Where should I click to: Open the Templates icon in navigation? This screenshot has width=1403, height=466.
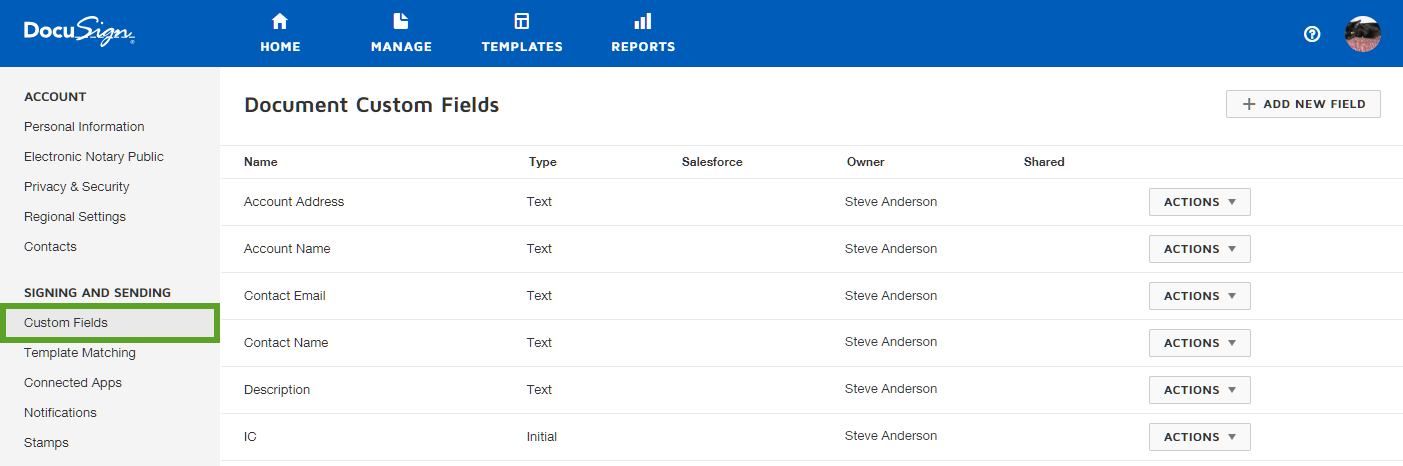[521, 21]
